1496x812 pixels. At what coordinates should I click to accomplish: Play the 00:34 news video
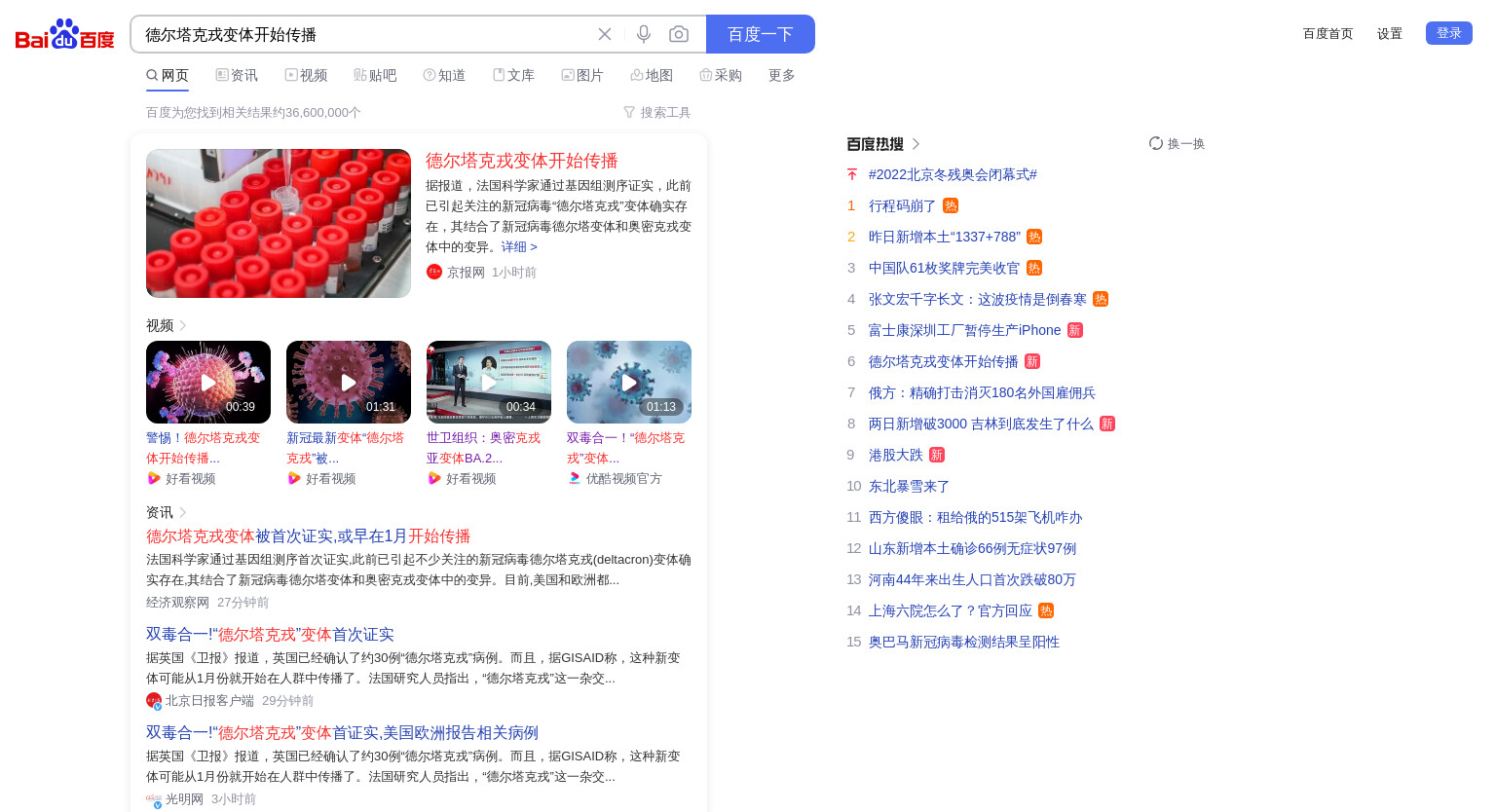[489, 382]
